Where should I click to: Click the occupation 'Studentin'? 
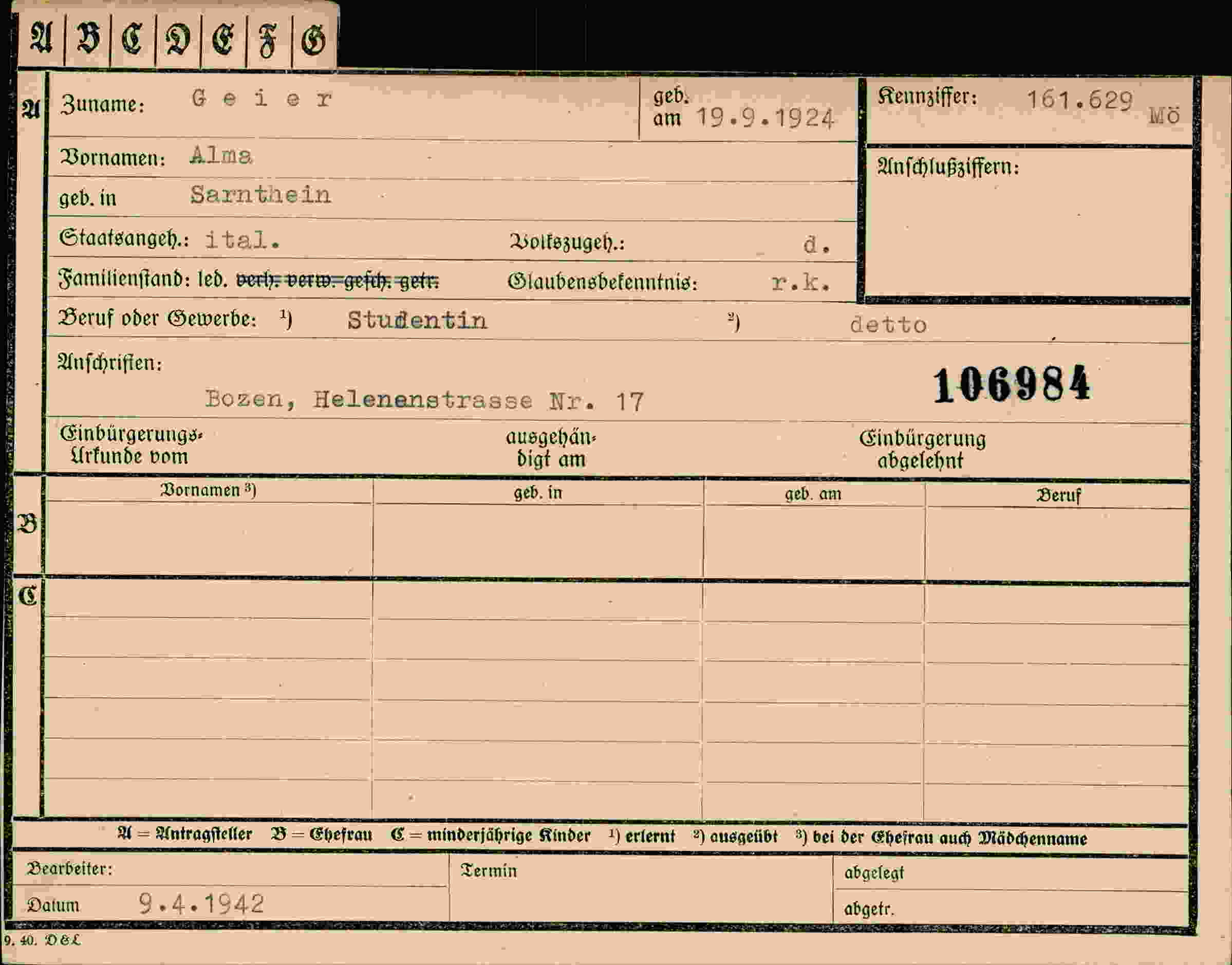coord(417,320)
